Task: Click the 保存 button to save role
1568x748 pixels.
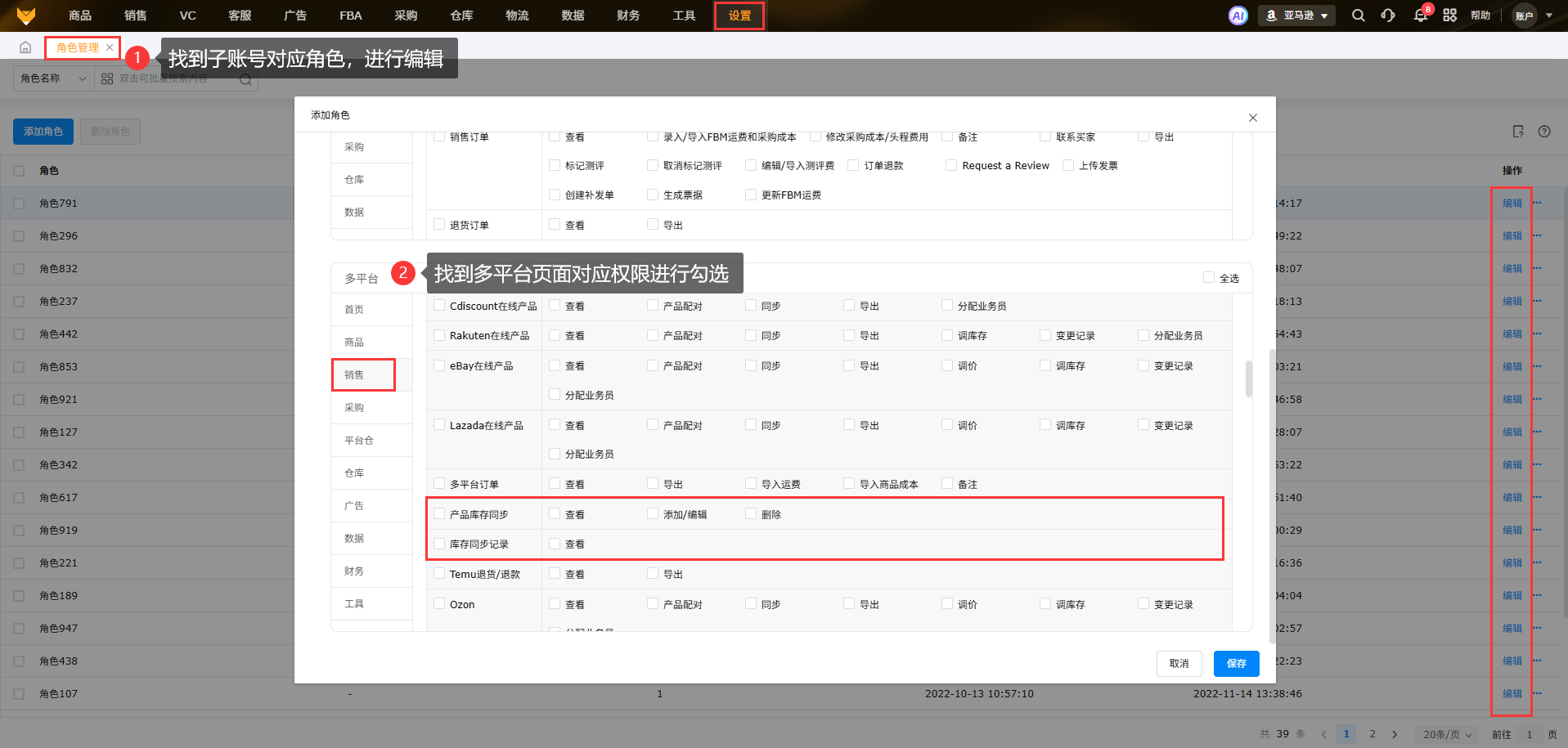Action: click(x=1236, y=664)
